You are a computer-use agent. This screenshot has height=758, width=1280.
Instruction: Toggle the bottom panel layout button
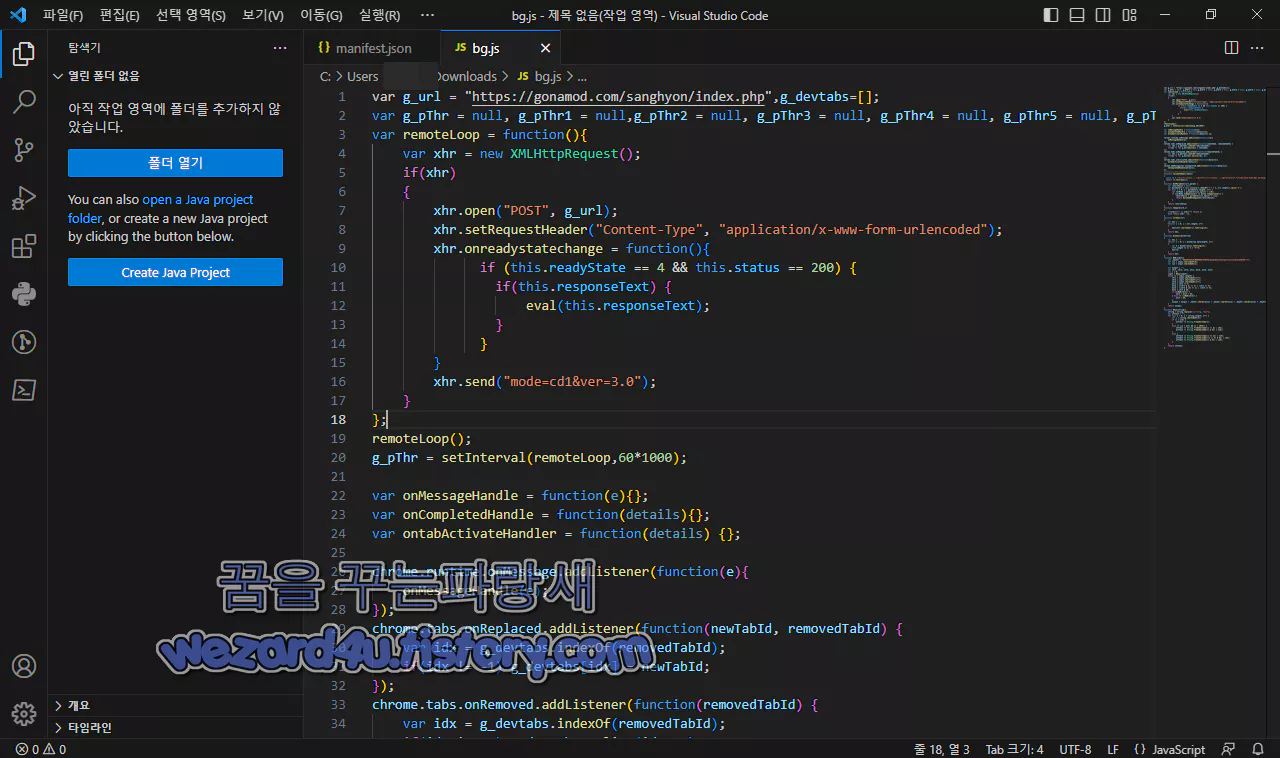[1076, 15]
